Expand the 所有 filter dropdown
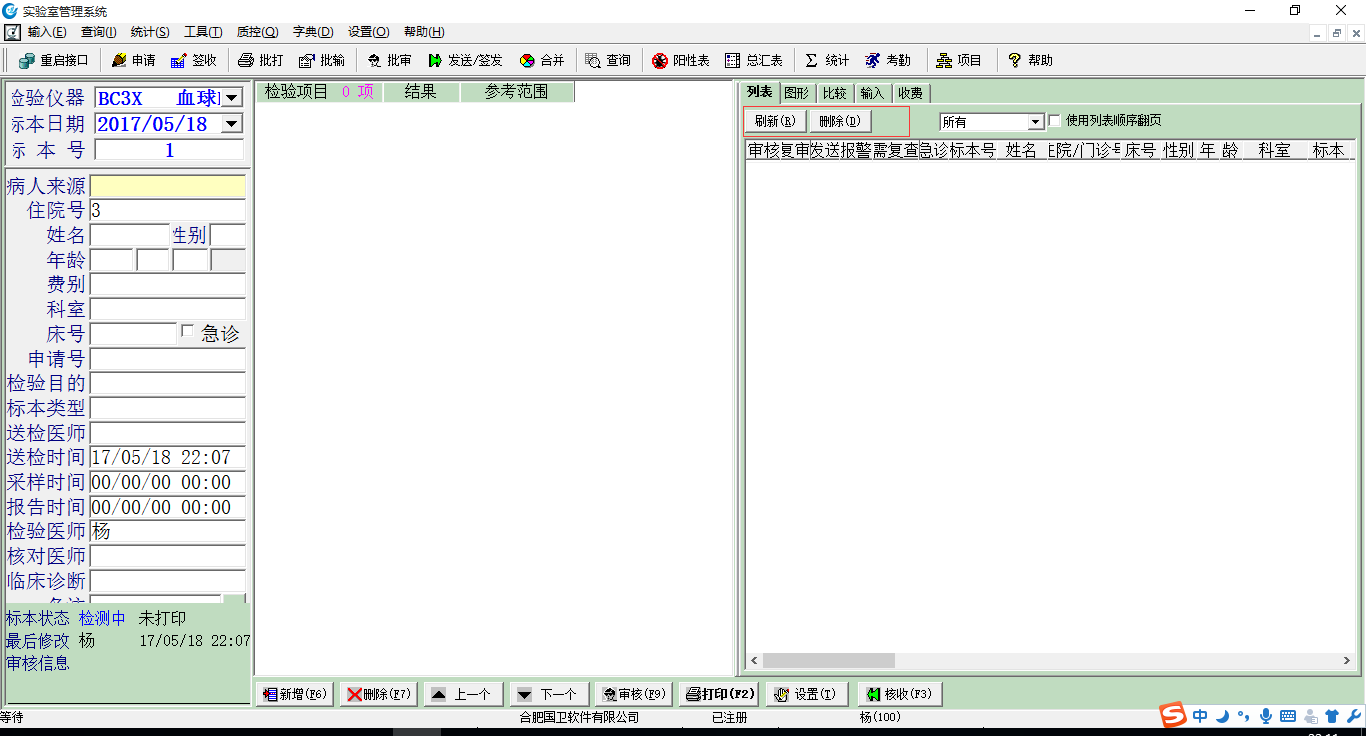This screenshot has width=1366, height=736. pyautogui.click(x=1035, y=122)
